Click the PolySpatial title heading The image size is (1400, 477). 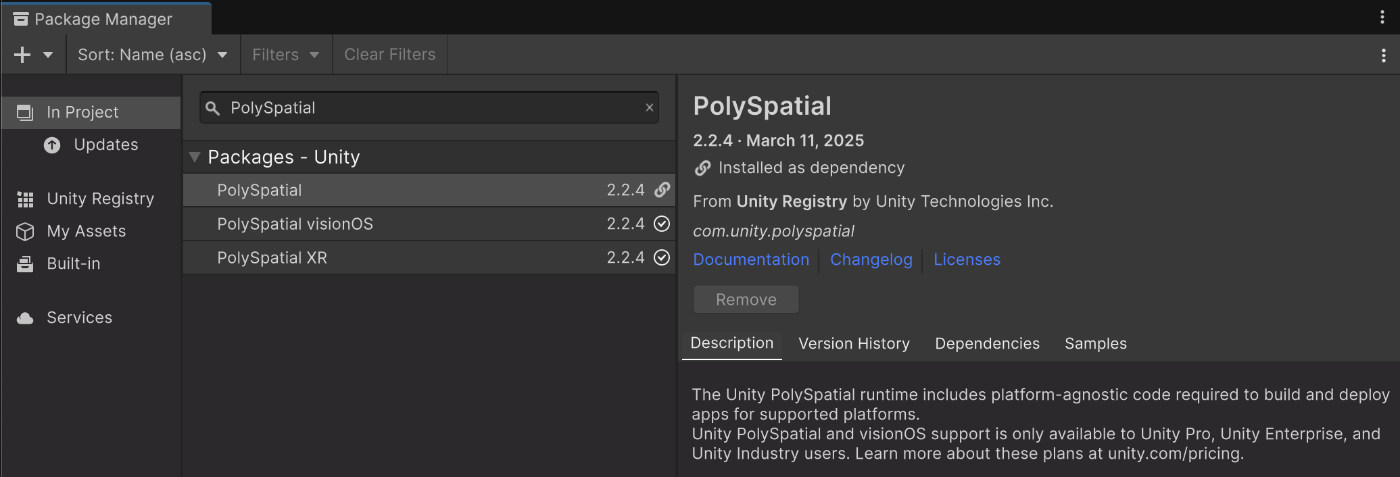click(x=762, y=106)
